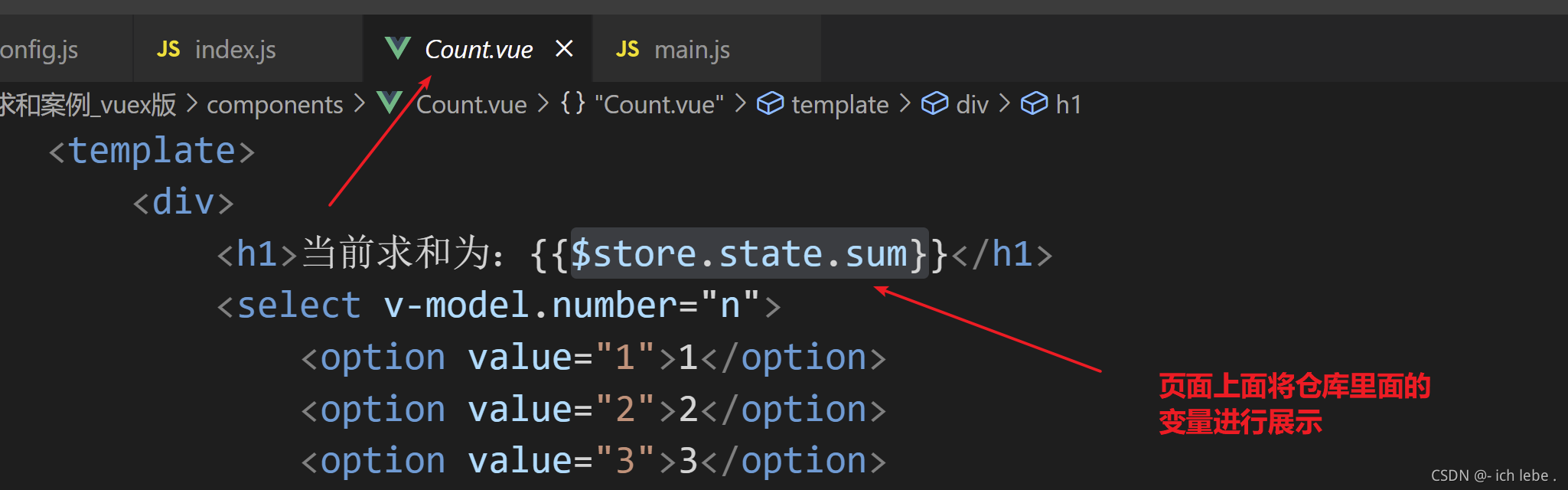Click the v-model.number attribute
Screen dimensions: 1568x490
click(x=530, y=305)
